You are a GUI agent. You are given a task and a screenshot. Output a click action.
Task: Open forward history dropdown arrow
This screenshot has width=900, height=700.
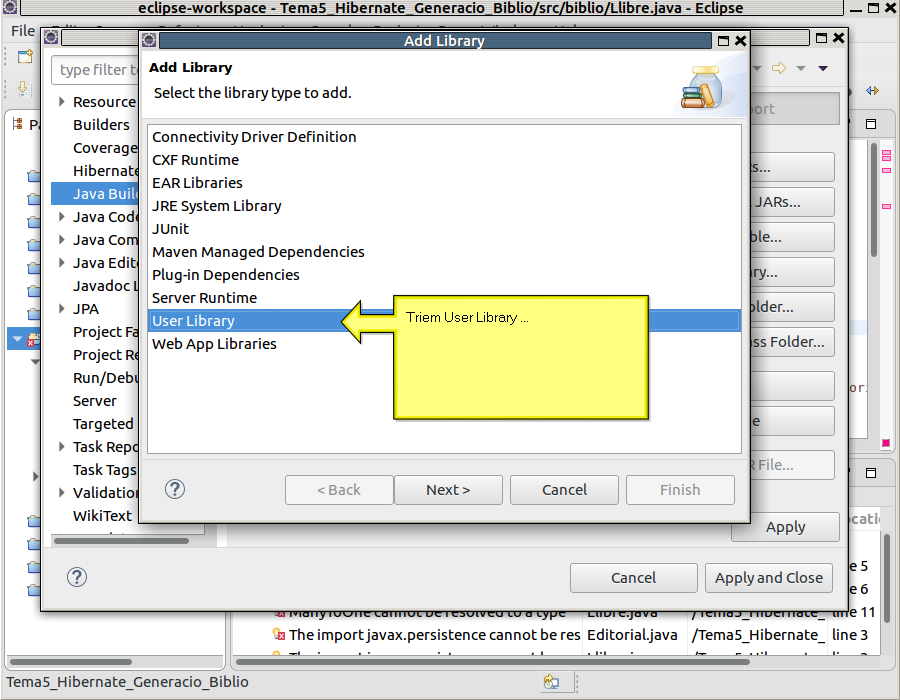(x=801, y=68)
